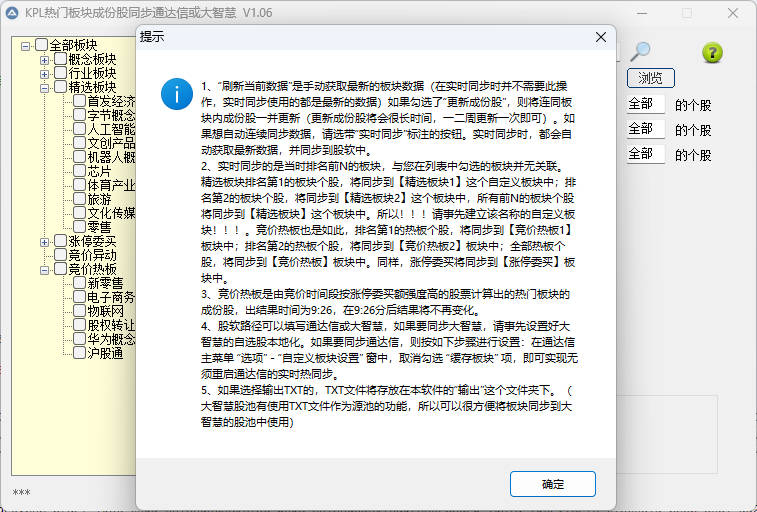Select the 零售 tree item label

click(99, 227)
